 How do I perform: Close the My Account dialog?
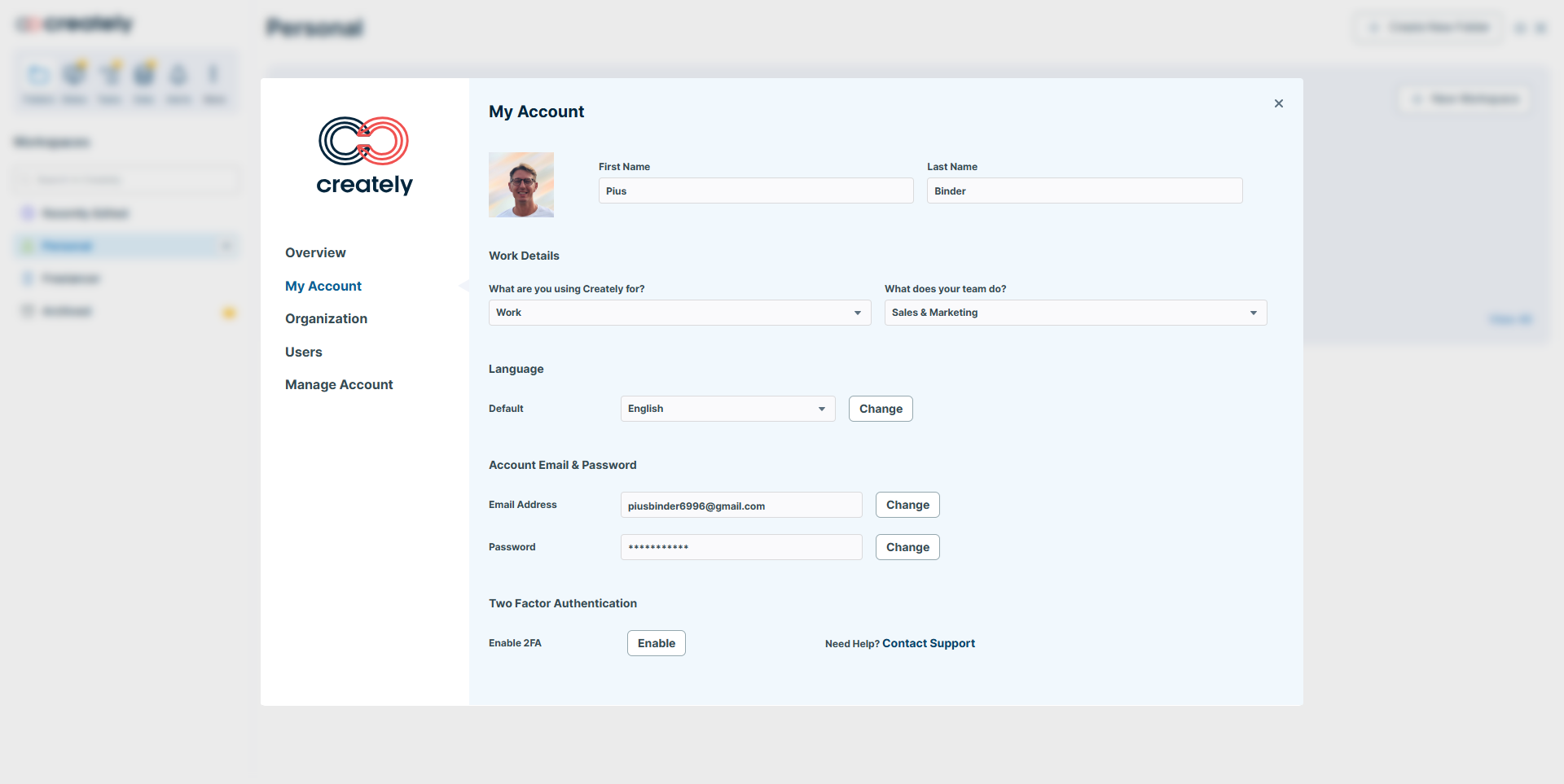pos(1278,103)
